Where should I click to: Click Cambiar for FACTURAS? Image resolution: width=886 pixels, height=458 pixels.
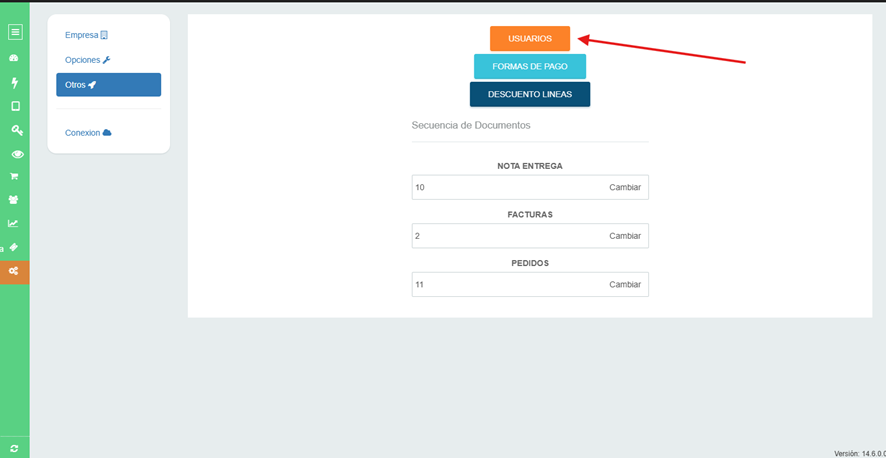[625, 236]
